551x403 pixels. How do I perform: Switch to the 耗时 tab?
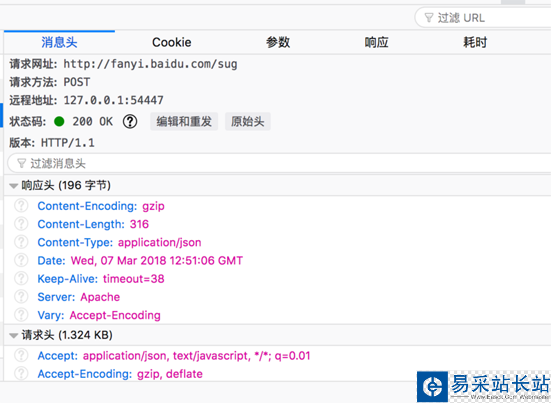475,42
